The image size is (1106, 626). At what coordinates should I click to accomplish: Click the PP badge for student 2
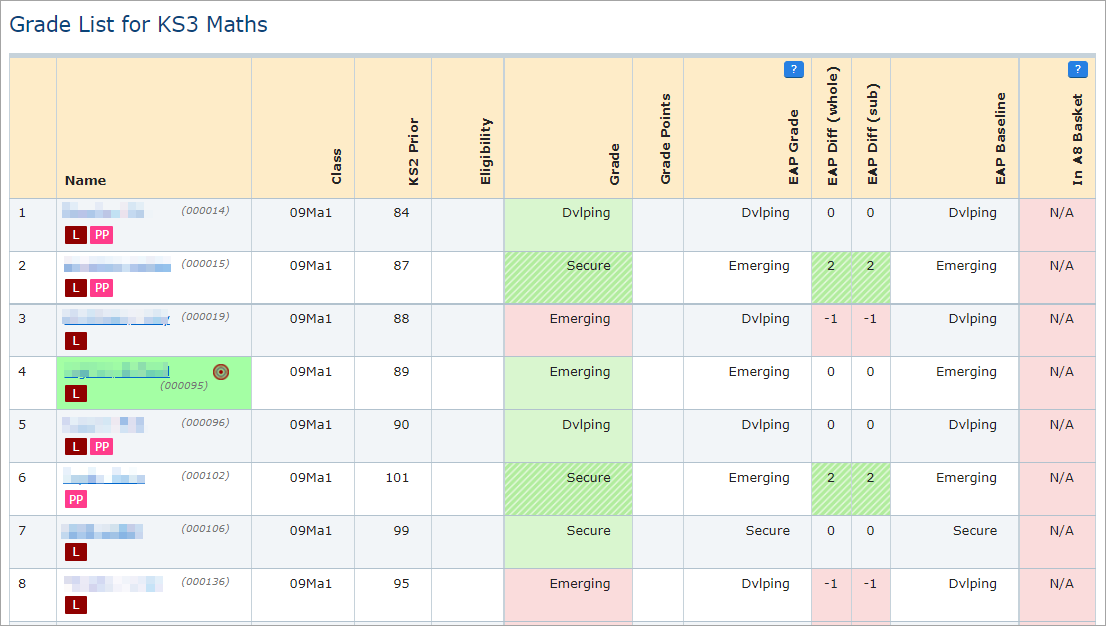pyautogui.click(x=101, y=288)
